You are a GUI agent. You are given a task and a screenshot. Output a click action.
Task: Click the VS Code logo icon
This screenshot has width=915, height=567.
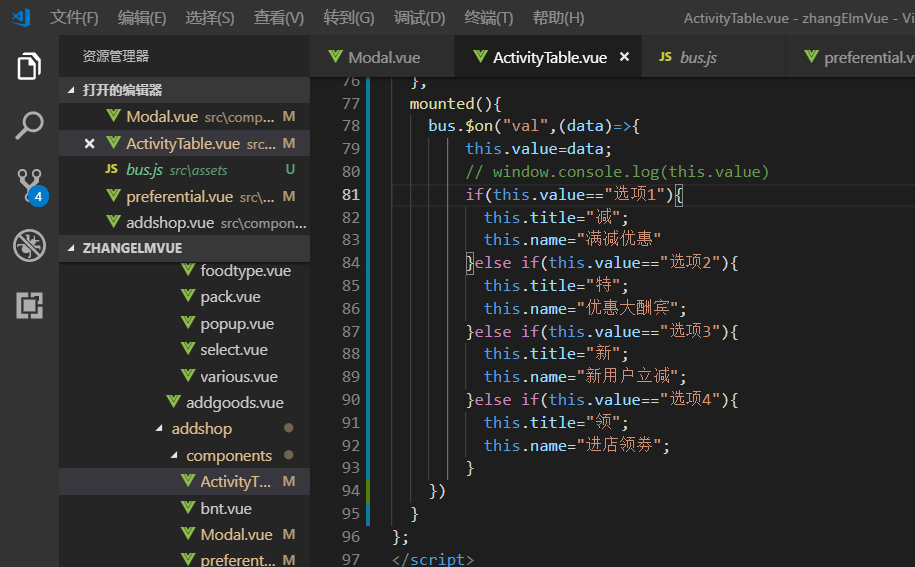[22, 18]
